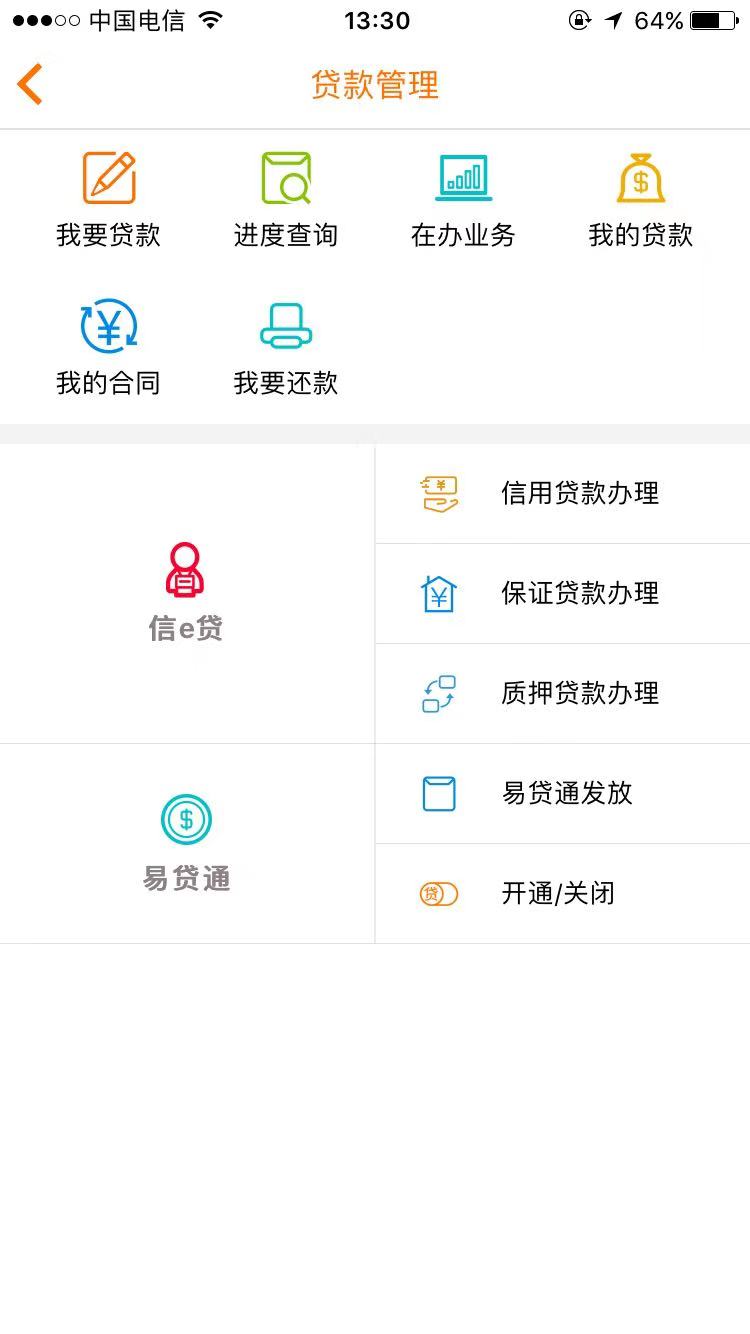Tap the 我要还款 printer icon
Screen dimensions: 750x1334
point(286,327)
